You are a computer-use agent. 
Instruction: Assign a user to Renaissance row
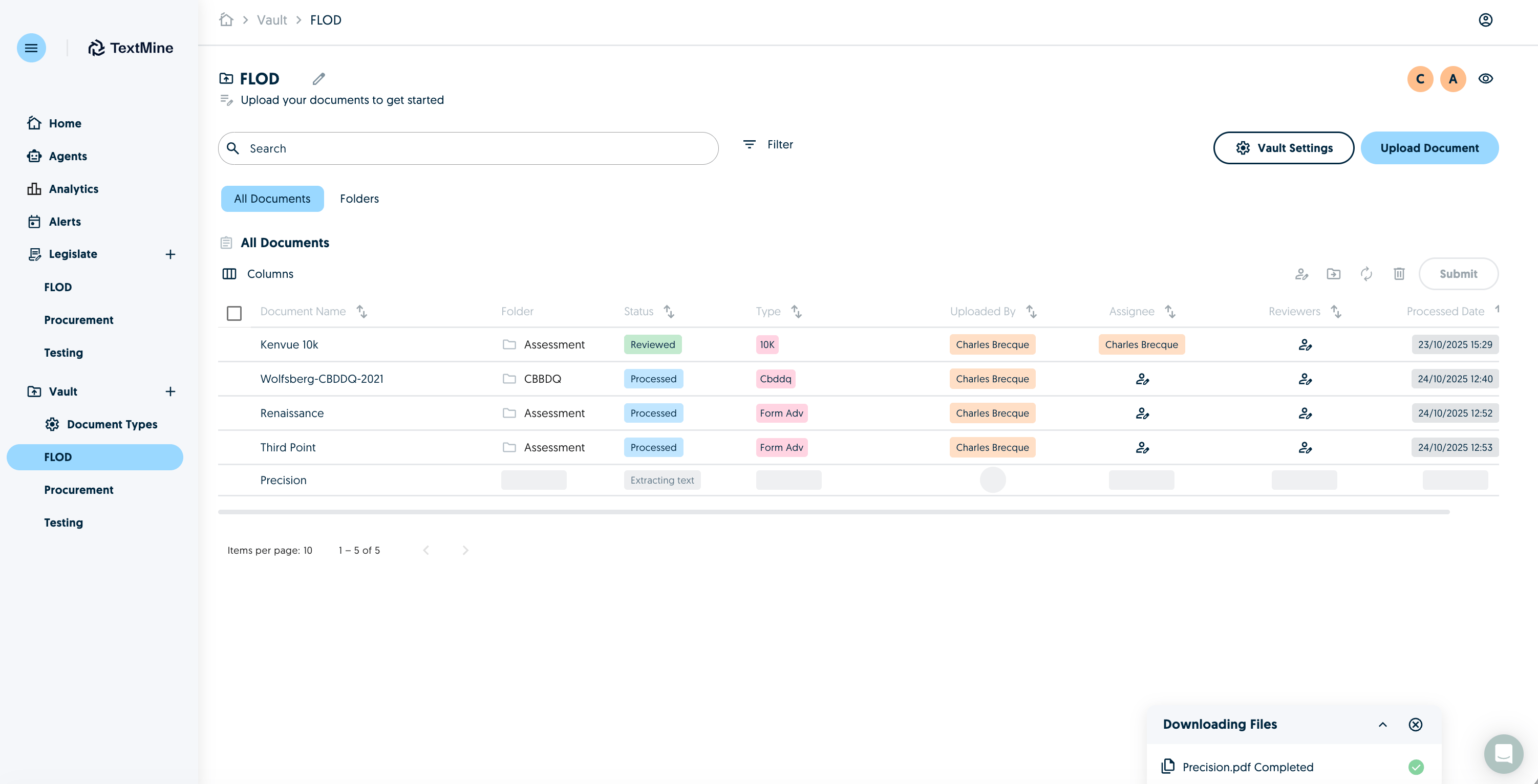click(1142, 413)
